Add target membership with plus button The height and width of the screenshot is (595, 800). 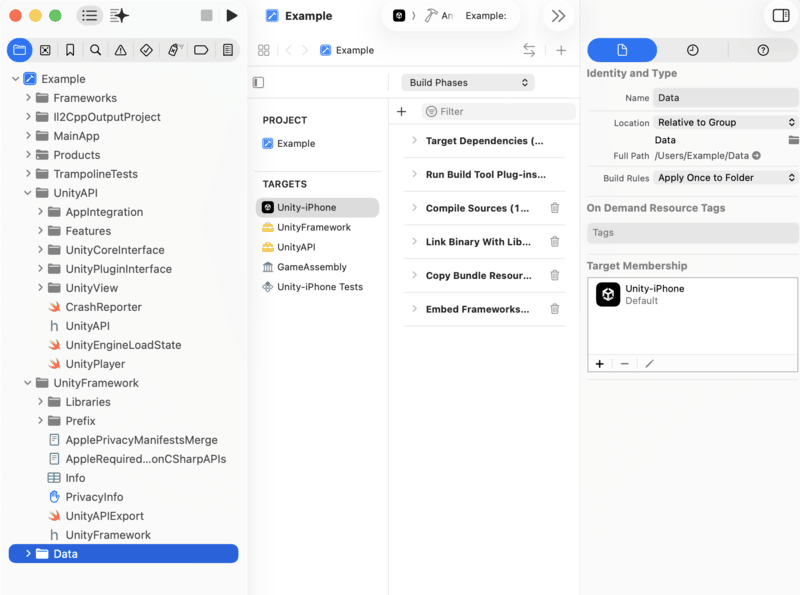[600, 364]
